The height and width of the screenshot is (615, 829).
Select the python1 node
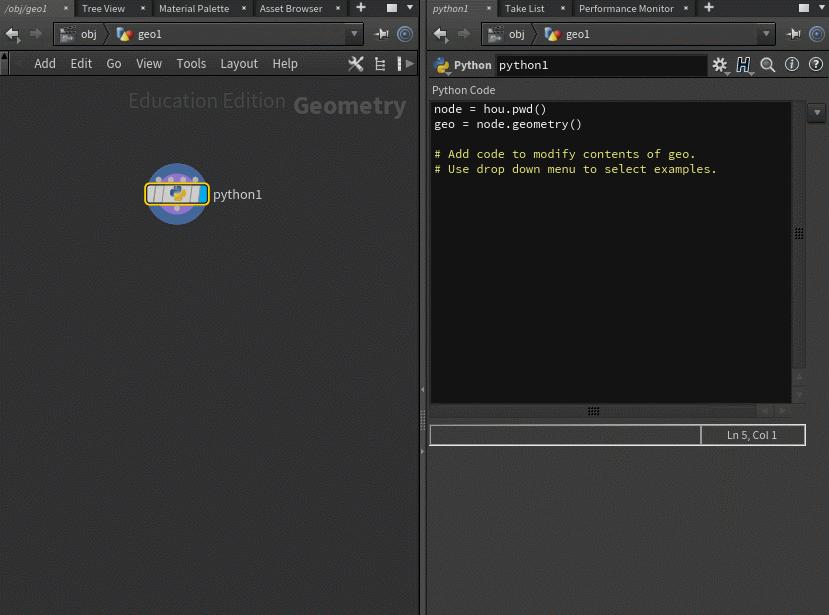(x=177, y=194)
